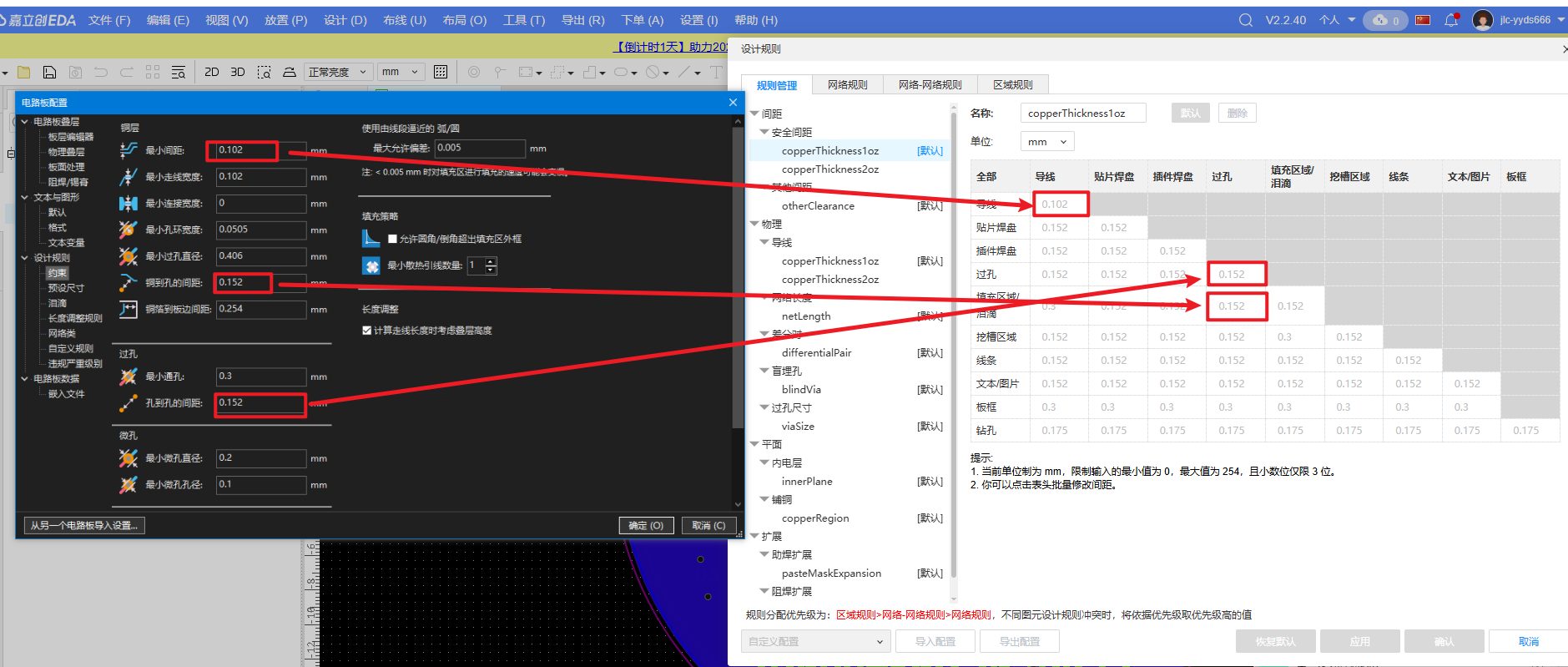Open the 正常亮度 brightness dropdown

click(337, 73)
